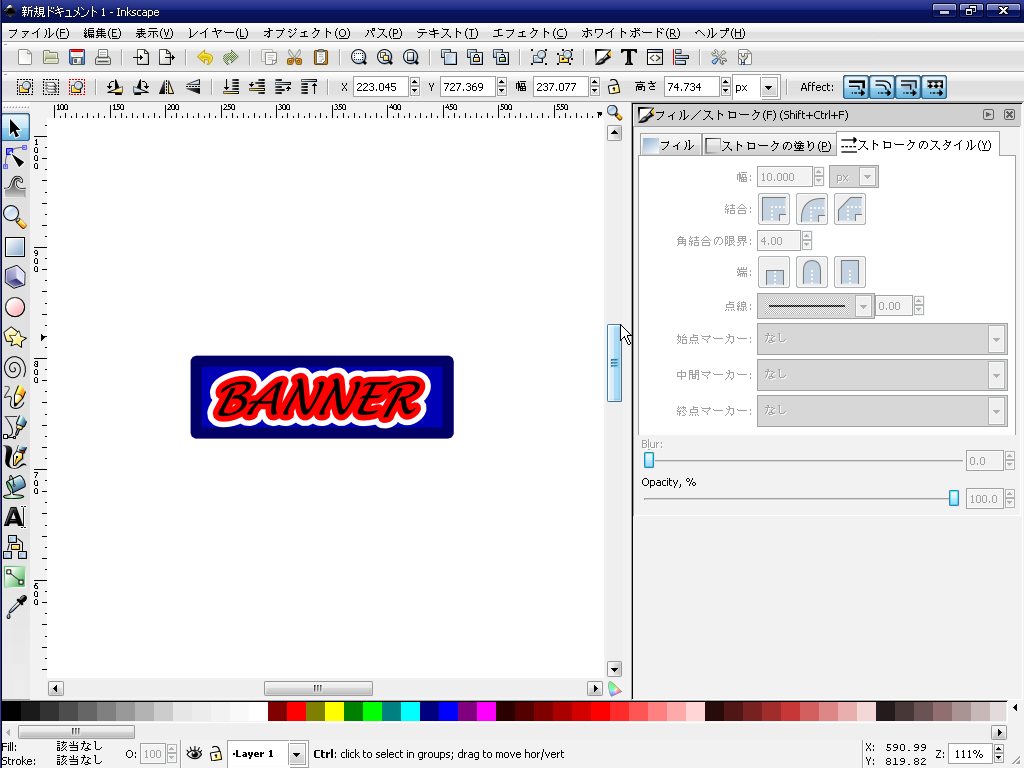Select the 3D Box tool
Screen dimensions: 1024x768
(15, 277)
